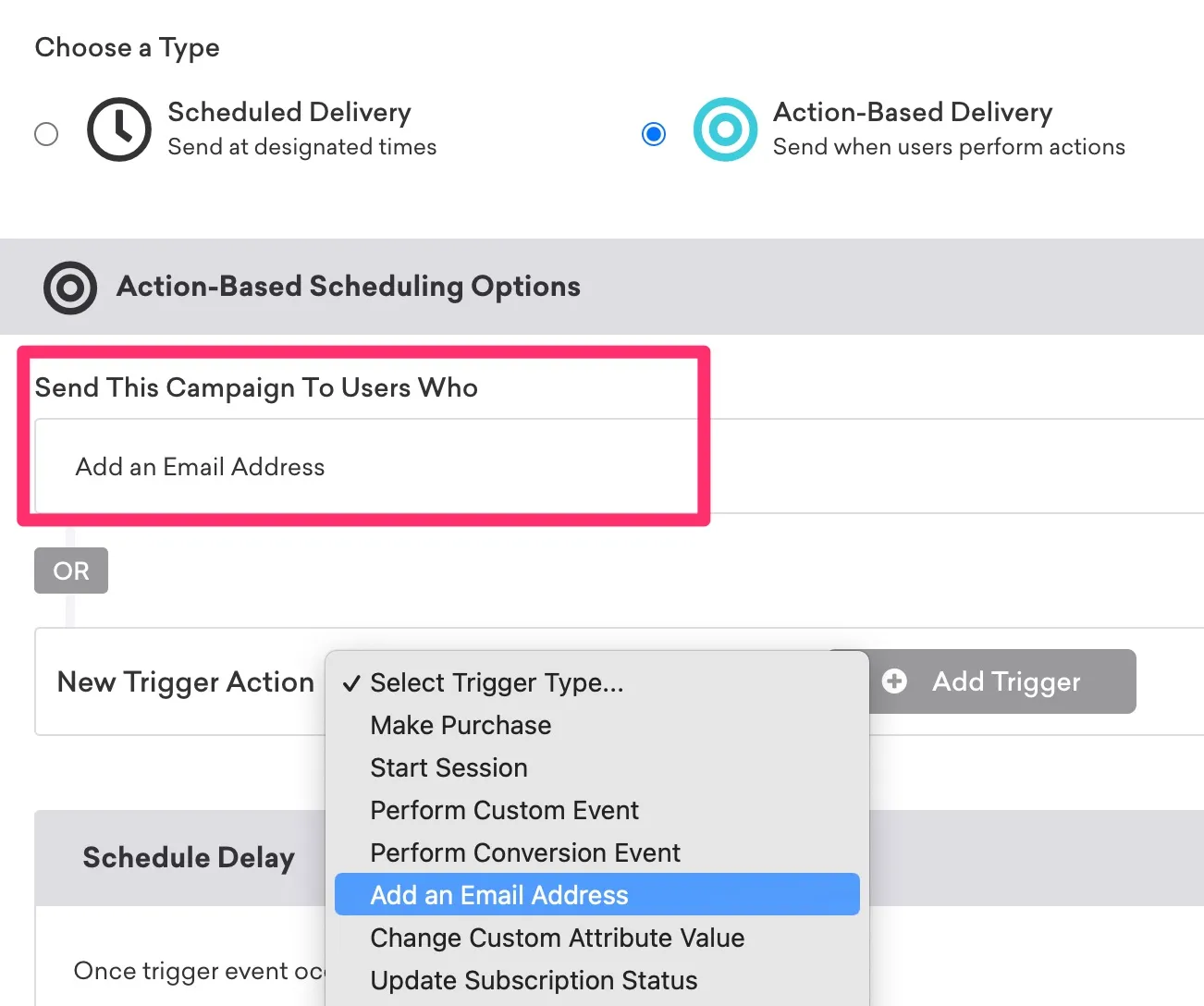
Task: Click the Choose a Type heading
Action: click(x=128, y=48)
